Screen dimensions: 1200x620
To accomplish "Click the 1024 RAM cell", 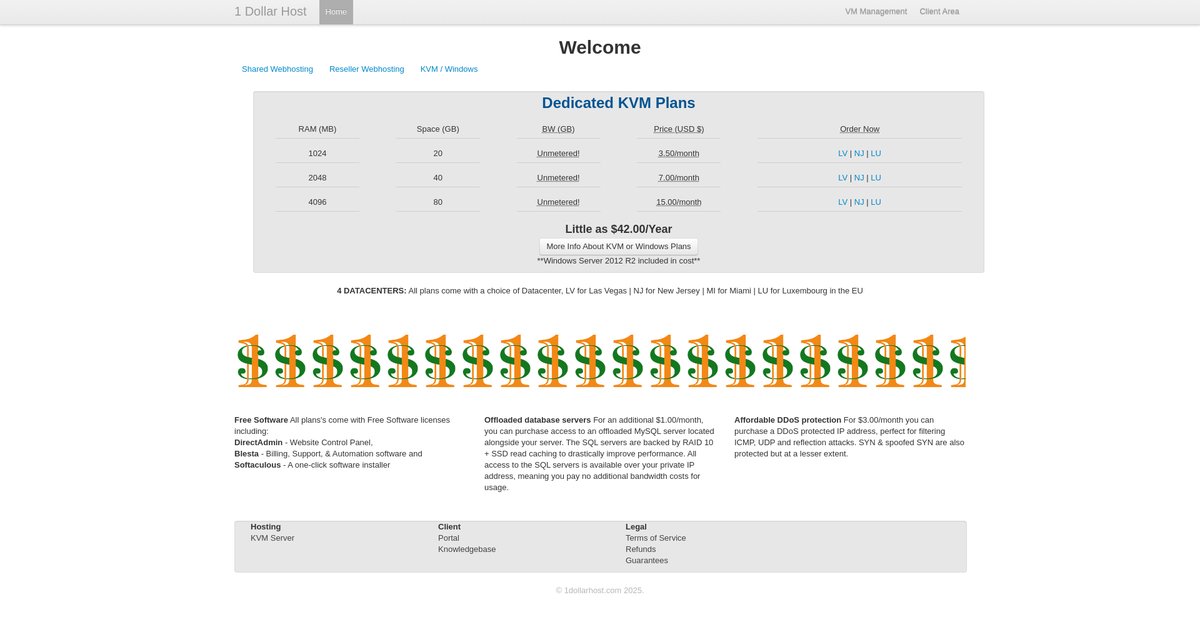I will pos(317,153).
